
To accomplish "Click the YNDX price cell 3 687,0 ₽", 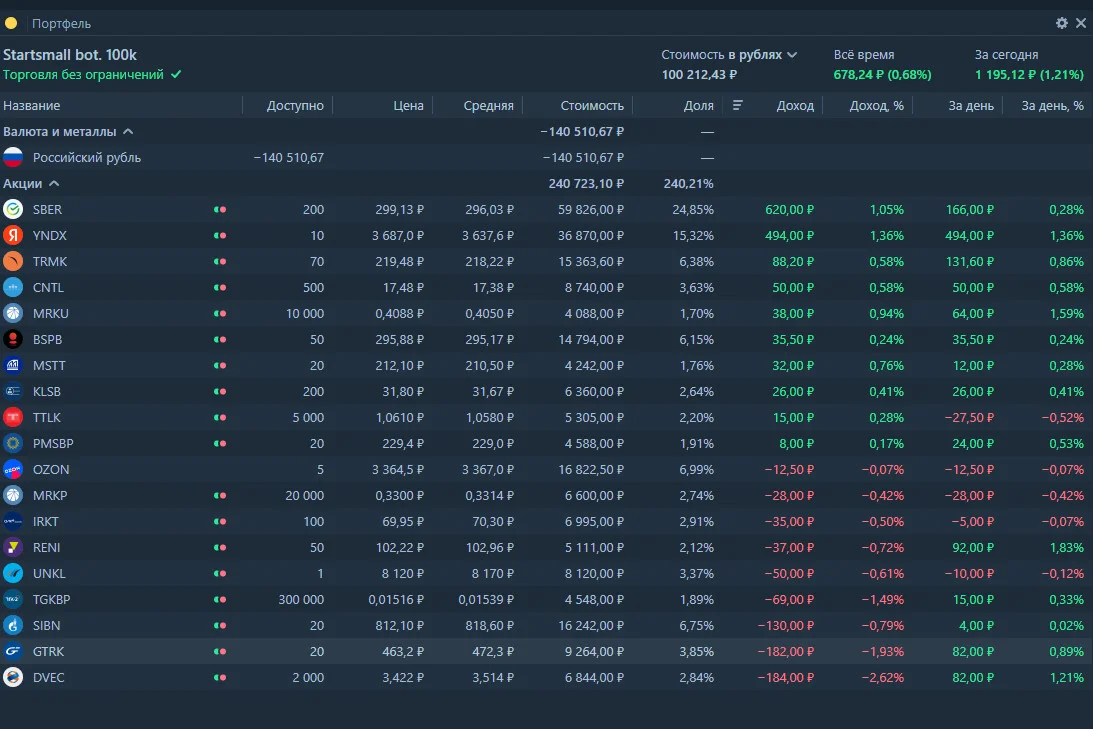I will point(397,236).
